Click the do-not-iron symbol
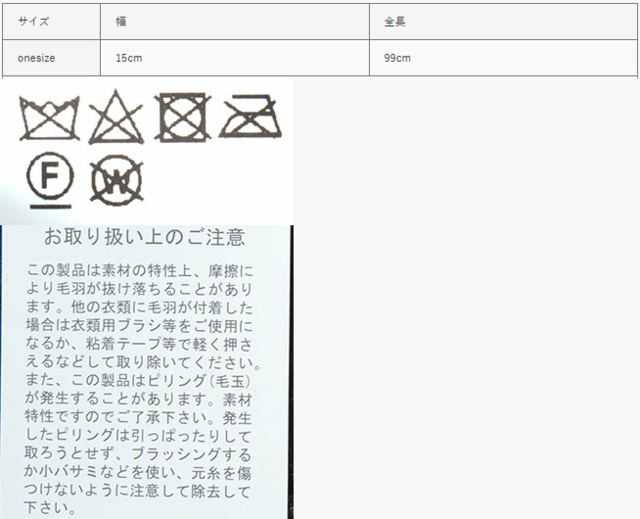 click(x=250, y=118)
